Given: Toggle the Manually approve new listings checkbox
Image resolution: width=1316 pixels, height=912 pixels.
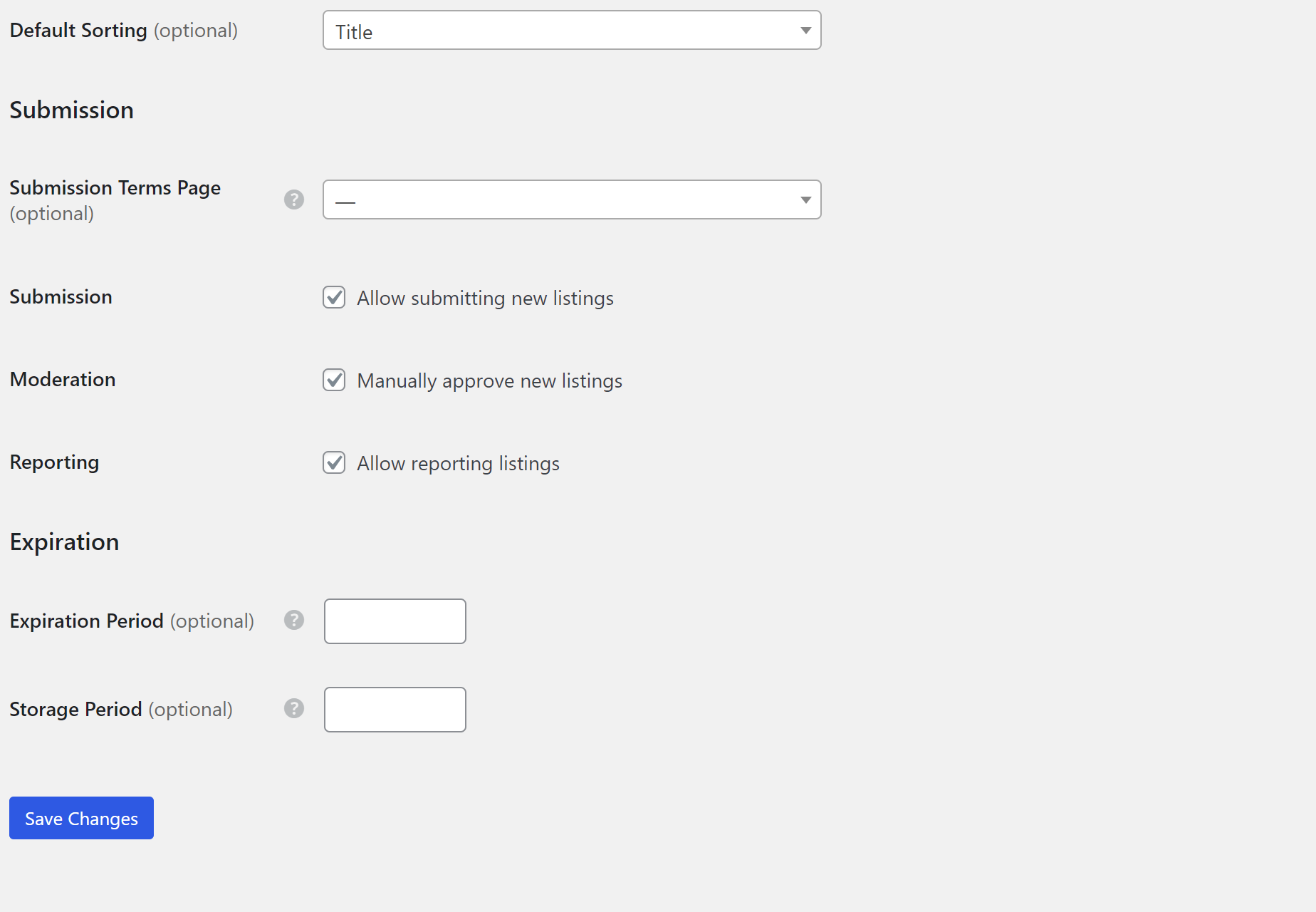Looking at the screenshot, I should [x=334, y=380].
